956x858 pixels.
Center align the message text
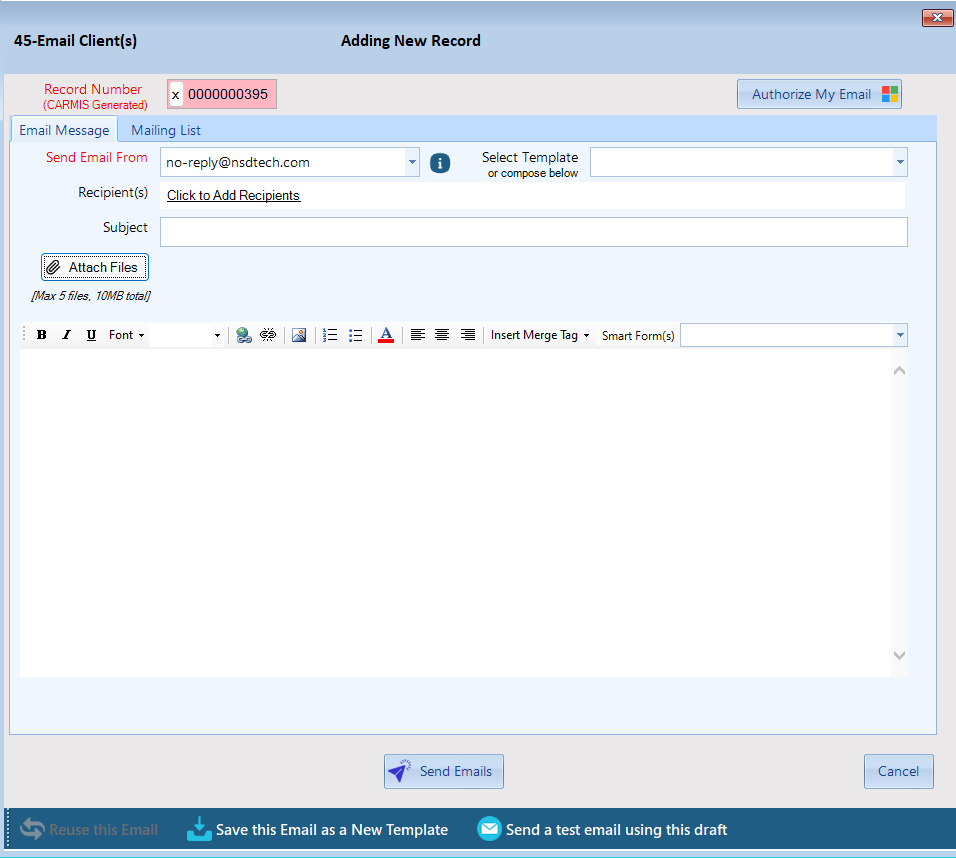pos(442,336)
